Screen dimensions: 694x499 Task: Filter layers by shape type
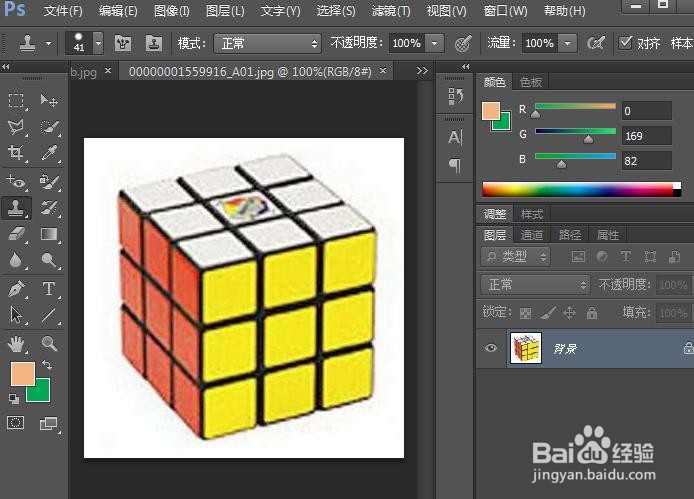tap(650, 256)
